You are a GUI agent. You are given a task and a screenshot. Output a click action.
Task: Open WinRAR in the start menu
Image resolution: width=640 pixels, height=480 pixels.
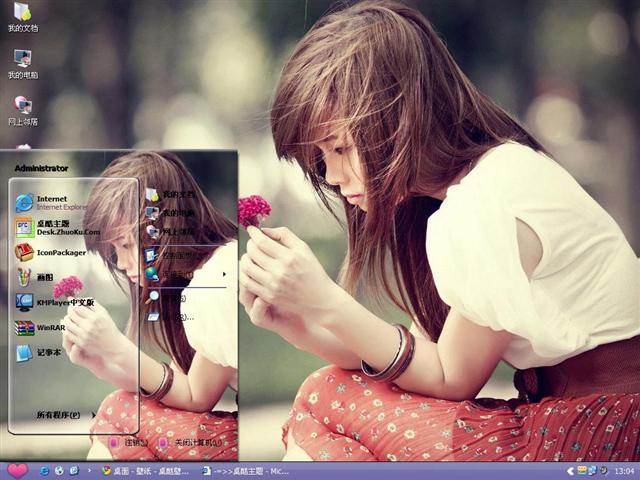coord(50,327)
